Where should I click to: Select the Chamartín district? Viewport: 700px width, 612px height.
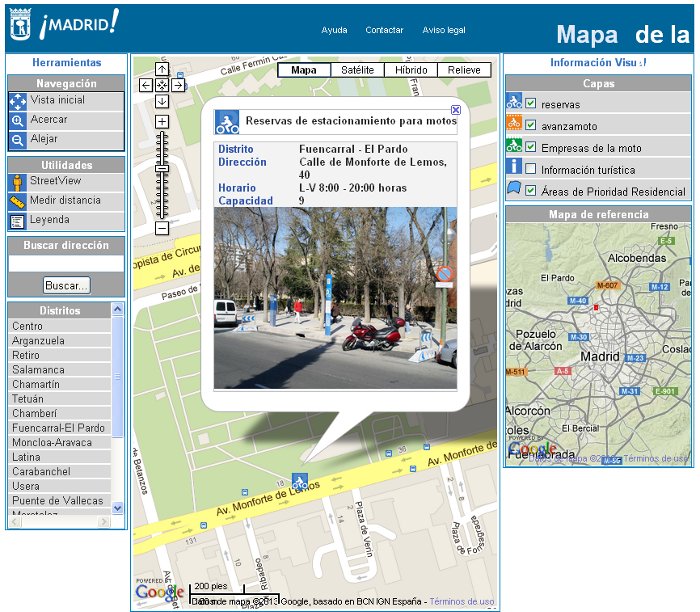[60, 384]
